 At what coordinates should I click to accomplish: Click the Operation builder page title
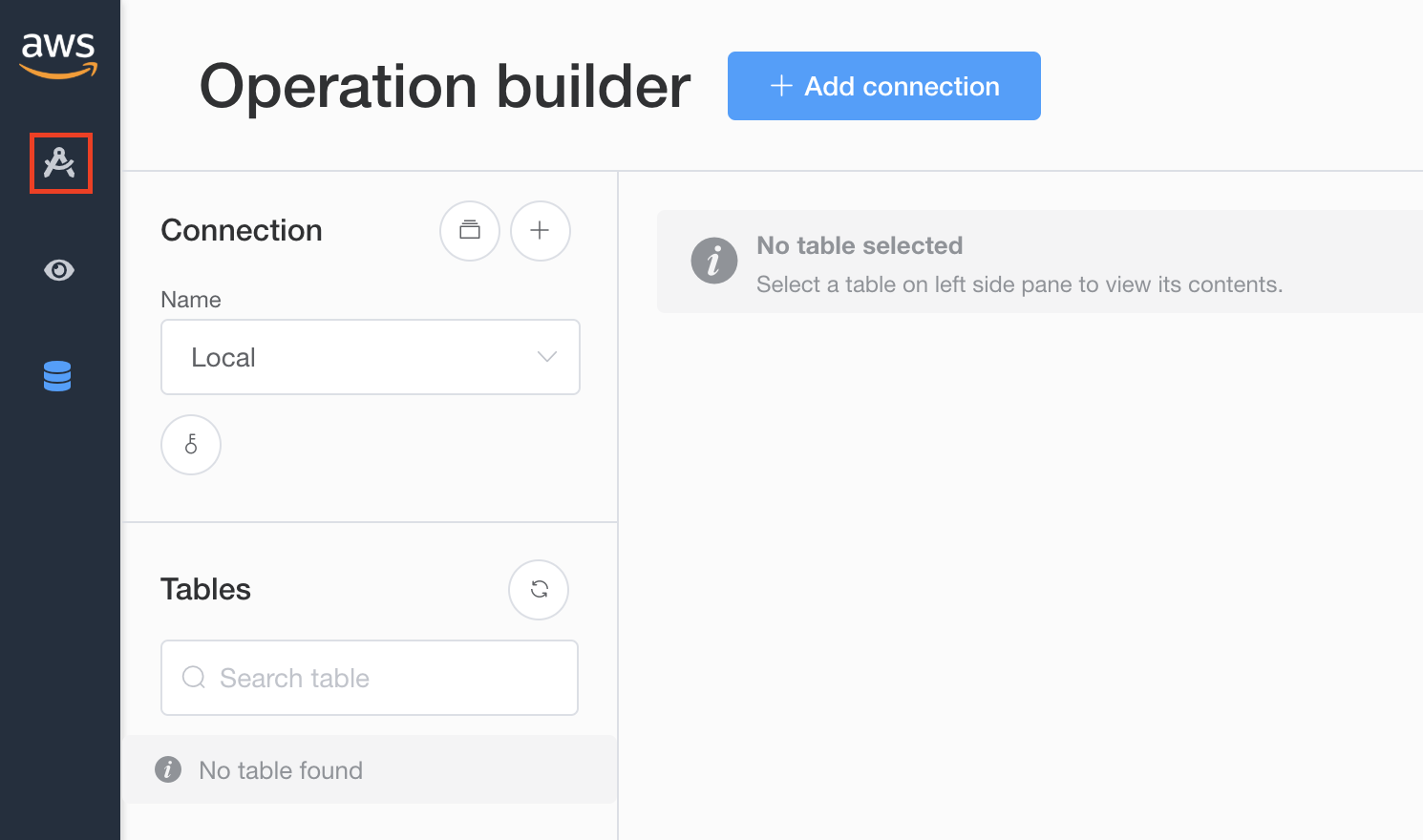pos(445,86)
